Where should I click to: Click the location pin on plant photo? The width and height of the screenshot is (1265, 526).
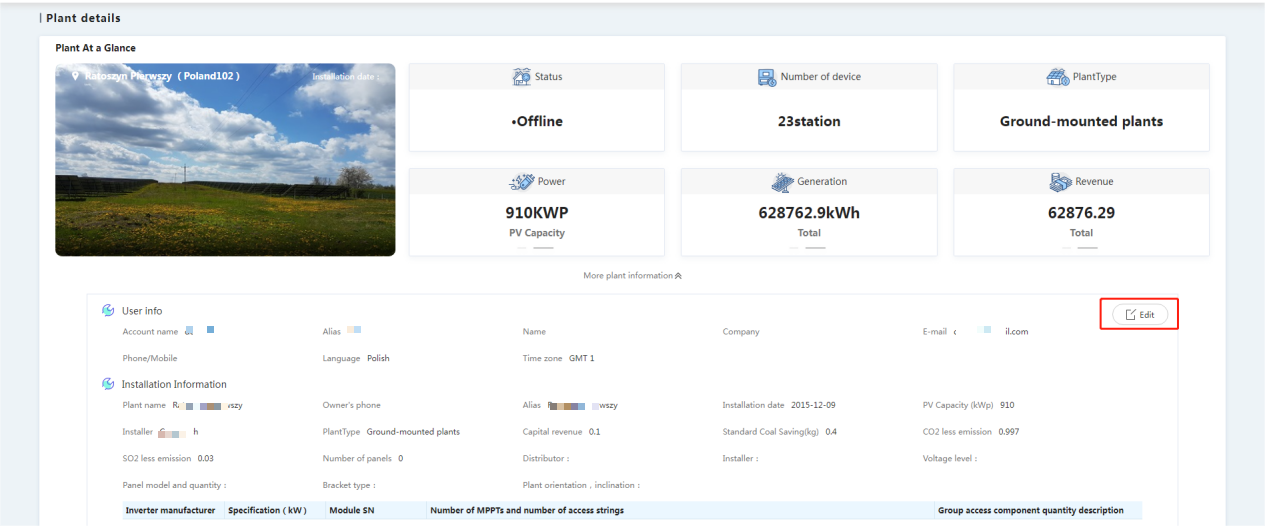pos(75,76)
